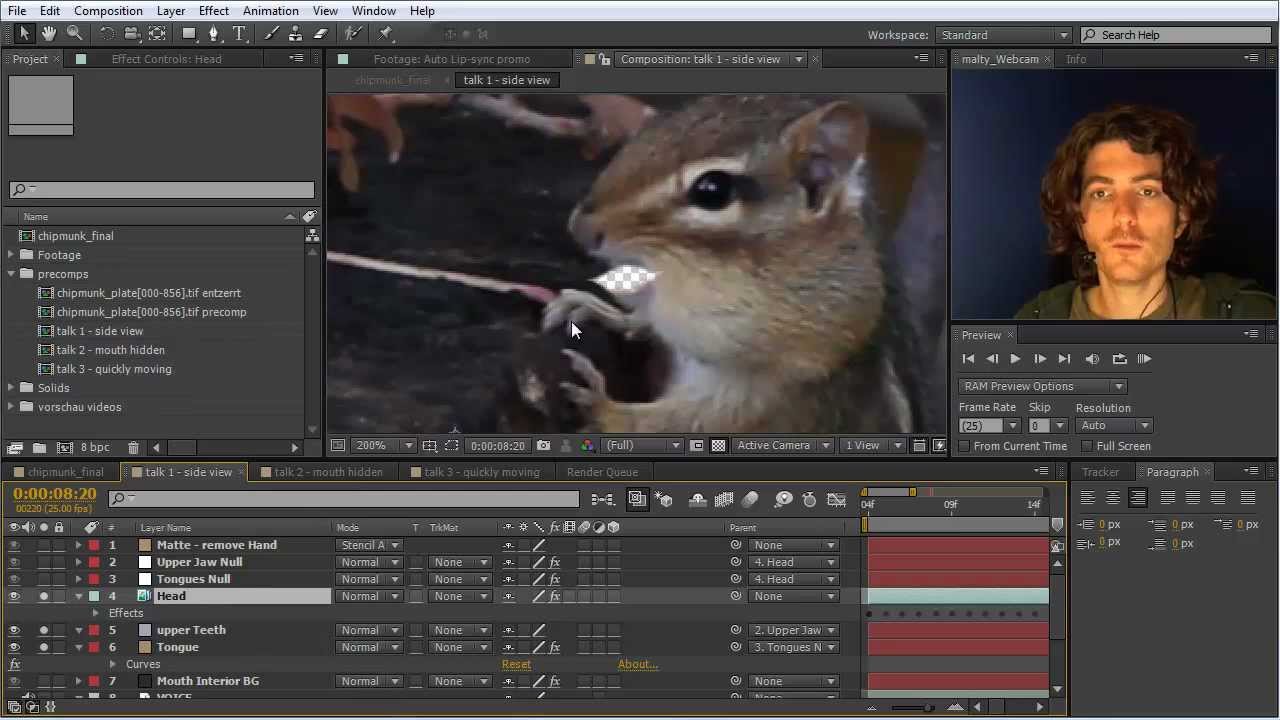Select the Pen tool

point(213,34)
